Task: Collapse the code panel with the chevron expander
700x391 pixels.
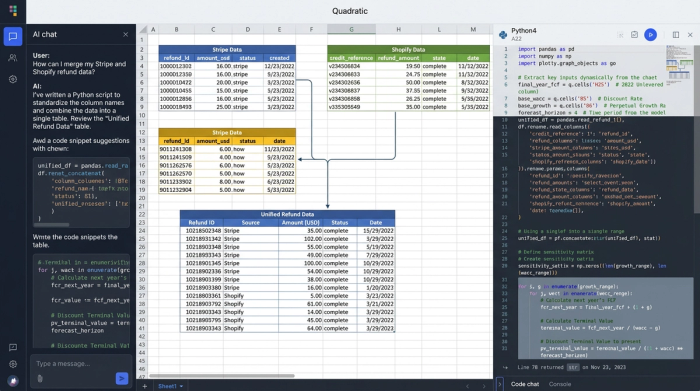Action: point(500,384)
